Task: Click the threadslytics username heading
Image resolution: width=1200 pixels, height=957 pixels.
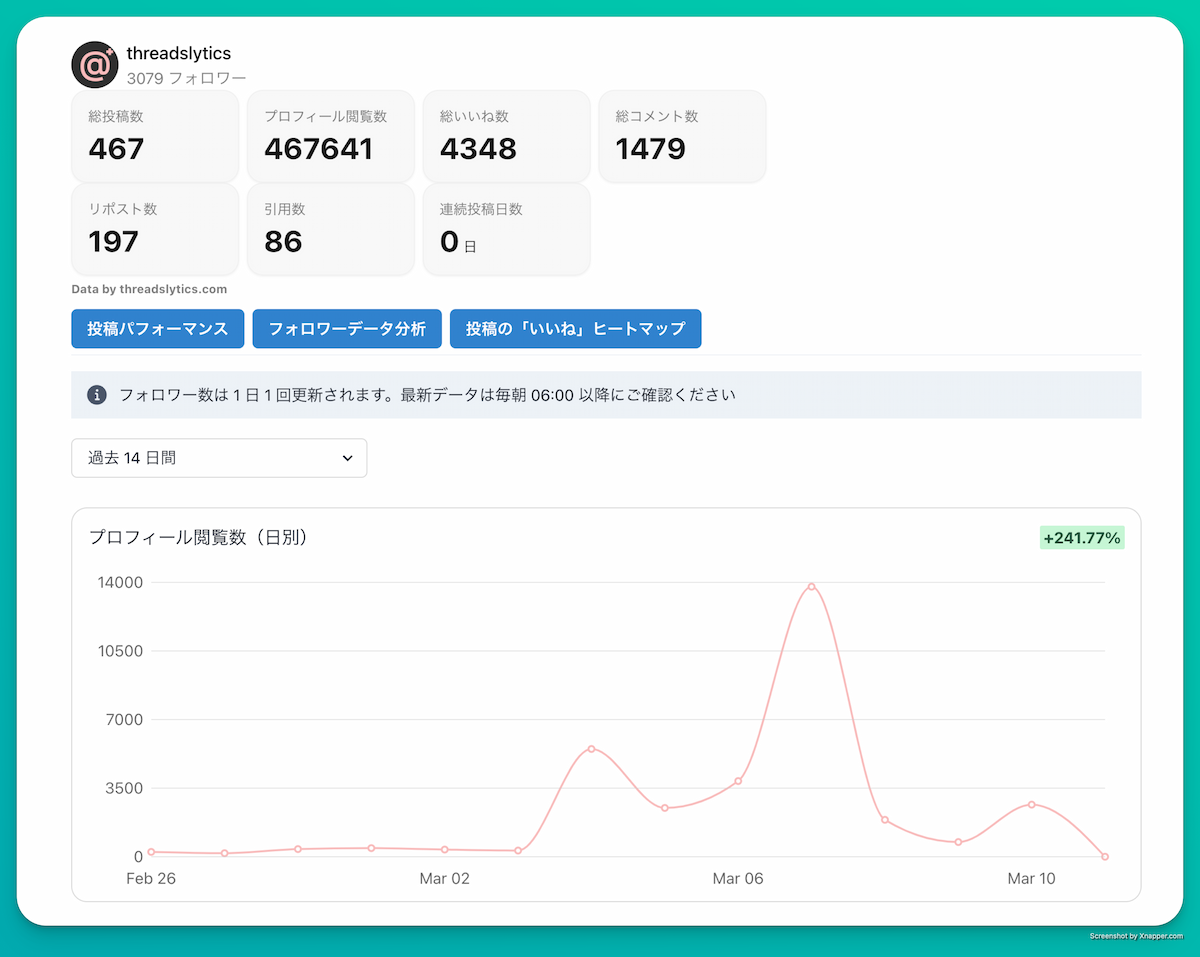Action: tap(179, 53)
